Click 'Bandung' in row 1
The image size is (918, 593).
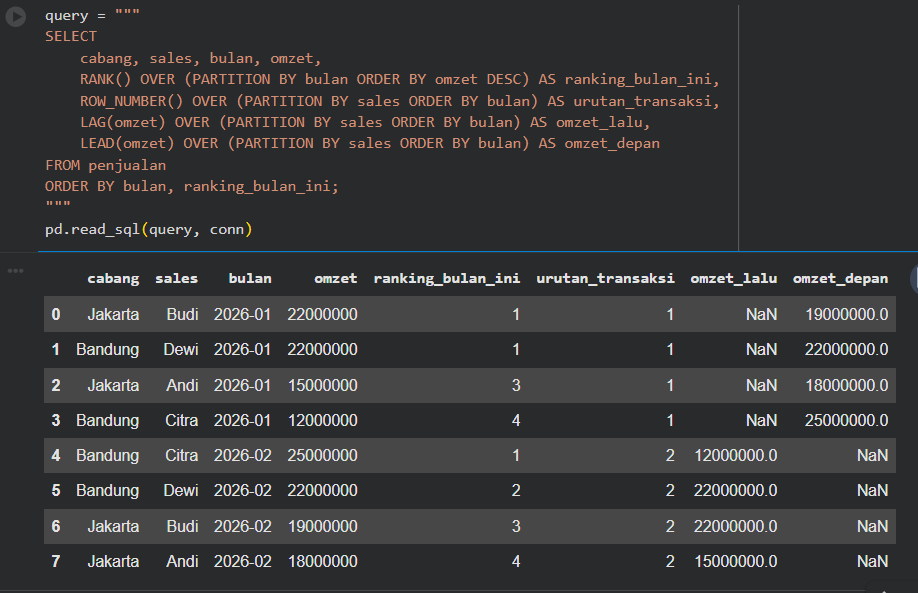click(x=108, y=349)
